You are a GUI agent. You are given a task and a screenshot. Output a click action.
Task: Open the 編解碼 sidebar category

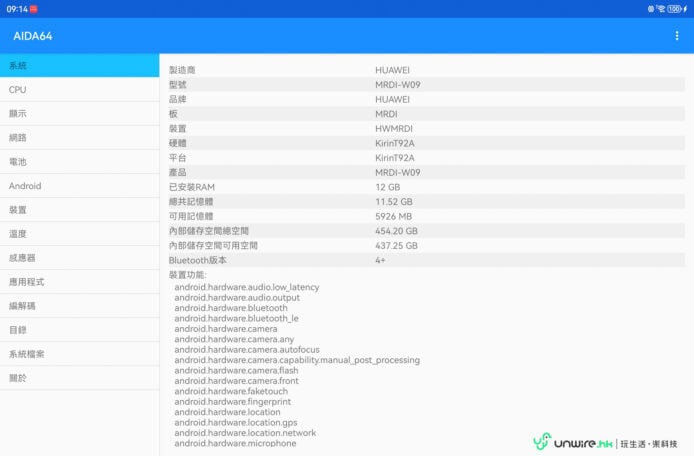click(x=80, y=306)
